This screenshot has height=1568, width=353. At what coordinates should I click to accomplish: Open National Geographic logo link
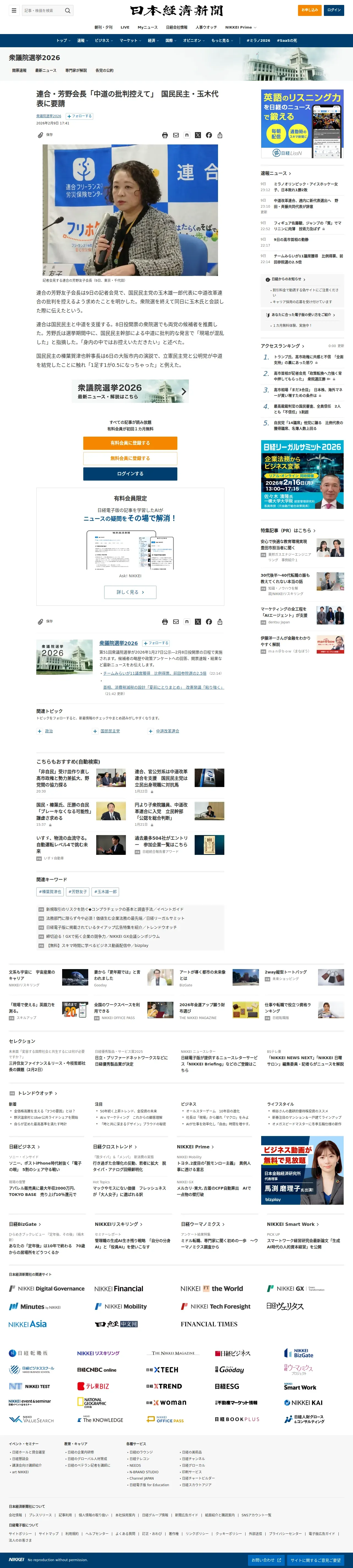(92, 1402)
